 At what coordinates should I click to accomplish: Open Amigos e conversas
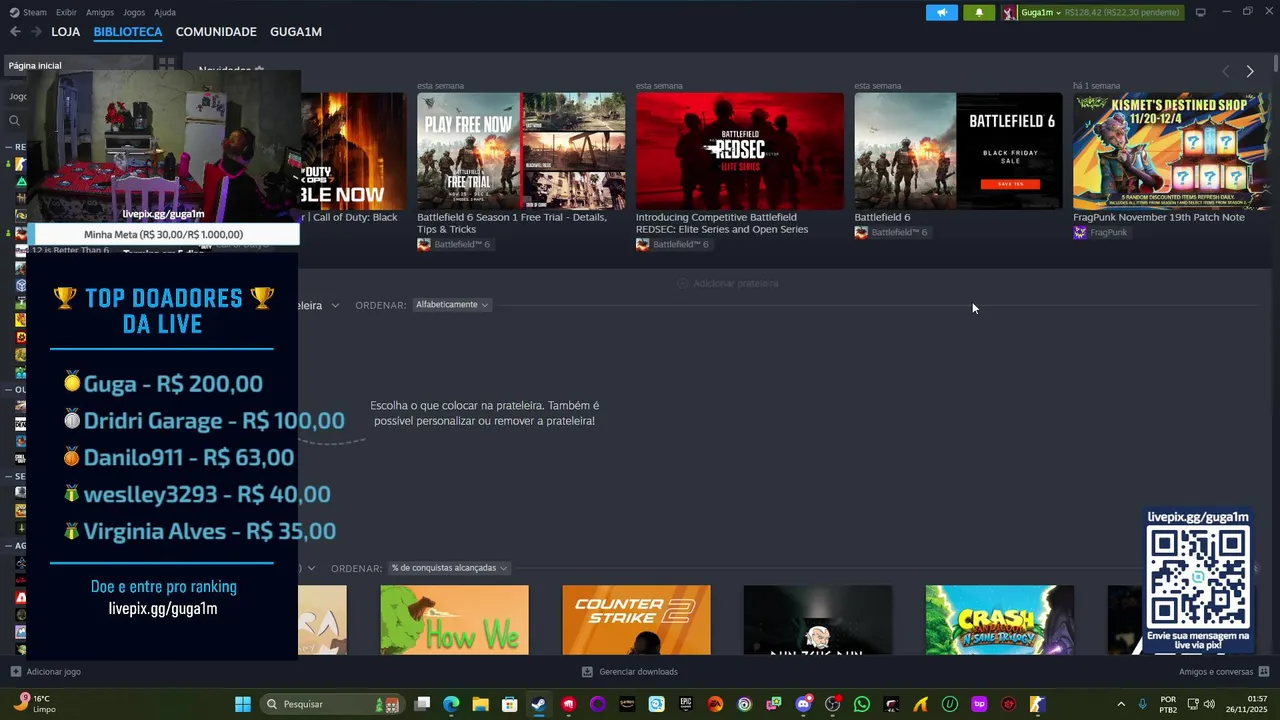pos(1224,672)
